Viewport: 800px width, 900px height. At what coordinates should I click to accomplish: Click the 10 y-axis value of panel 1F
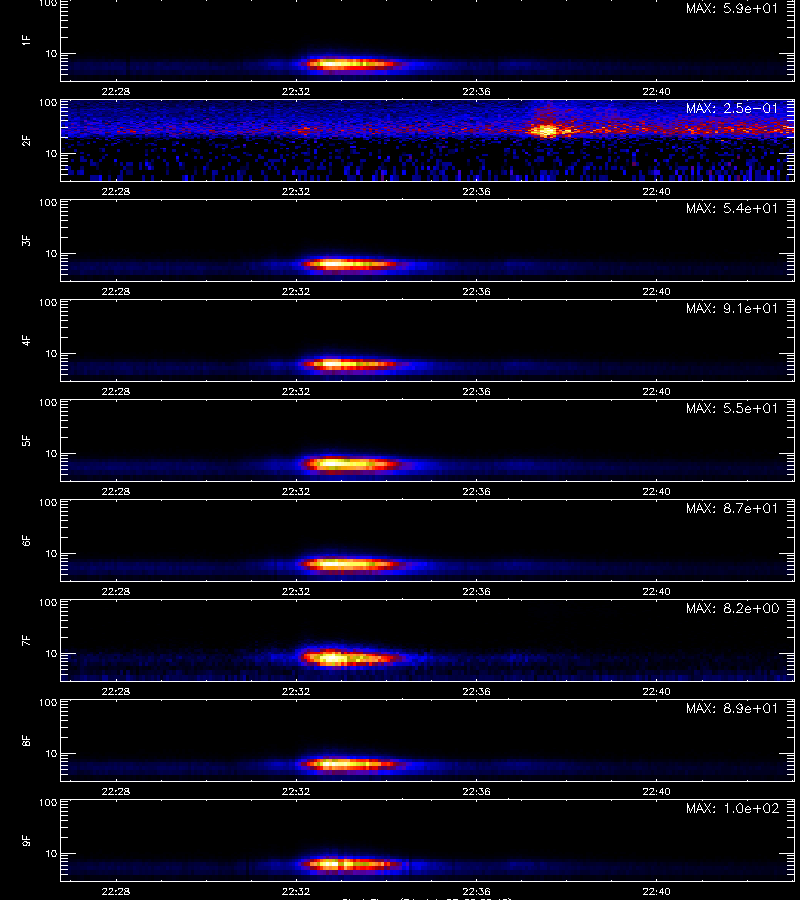pos(51,54)
